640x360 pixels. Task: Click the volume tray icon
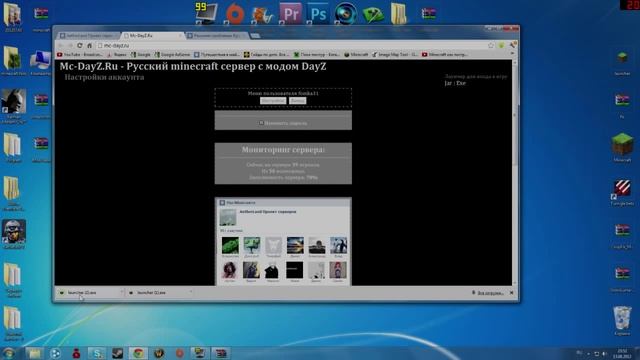tap(604, 353)
